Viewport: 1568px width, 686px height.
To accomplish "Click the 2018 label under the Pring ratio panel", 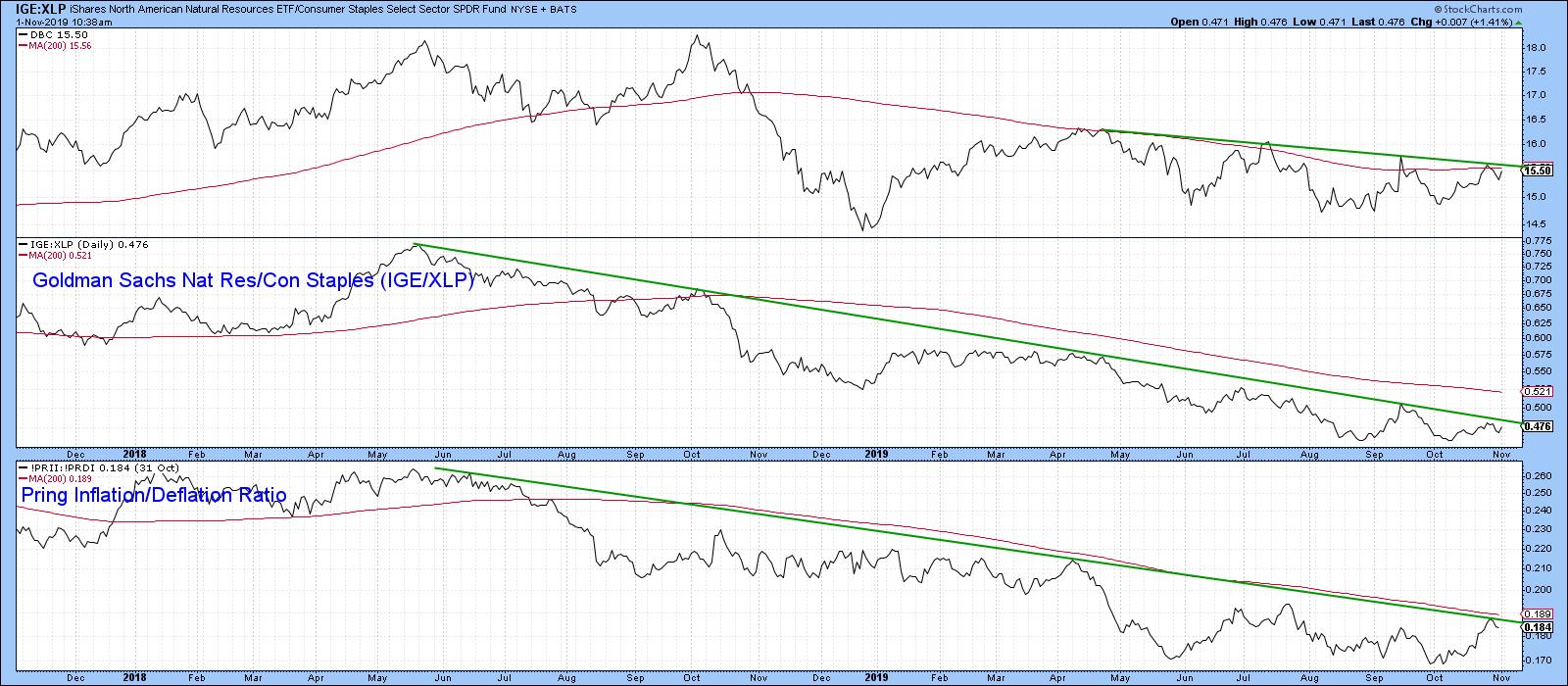I will pyautogui.click(x=135, y=676).
